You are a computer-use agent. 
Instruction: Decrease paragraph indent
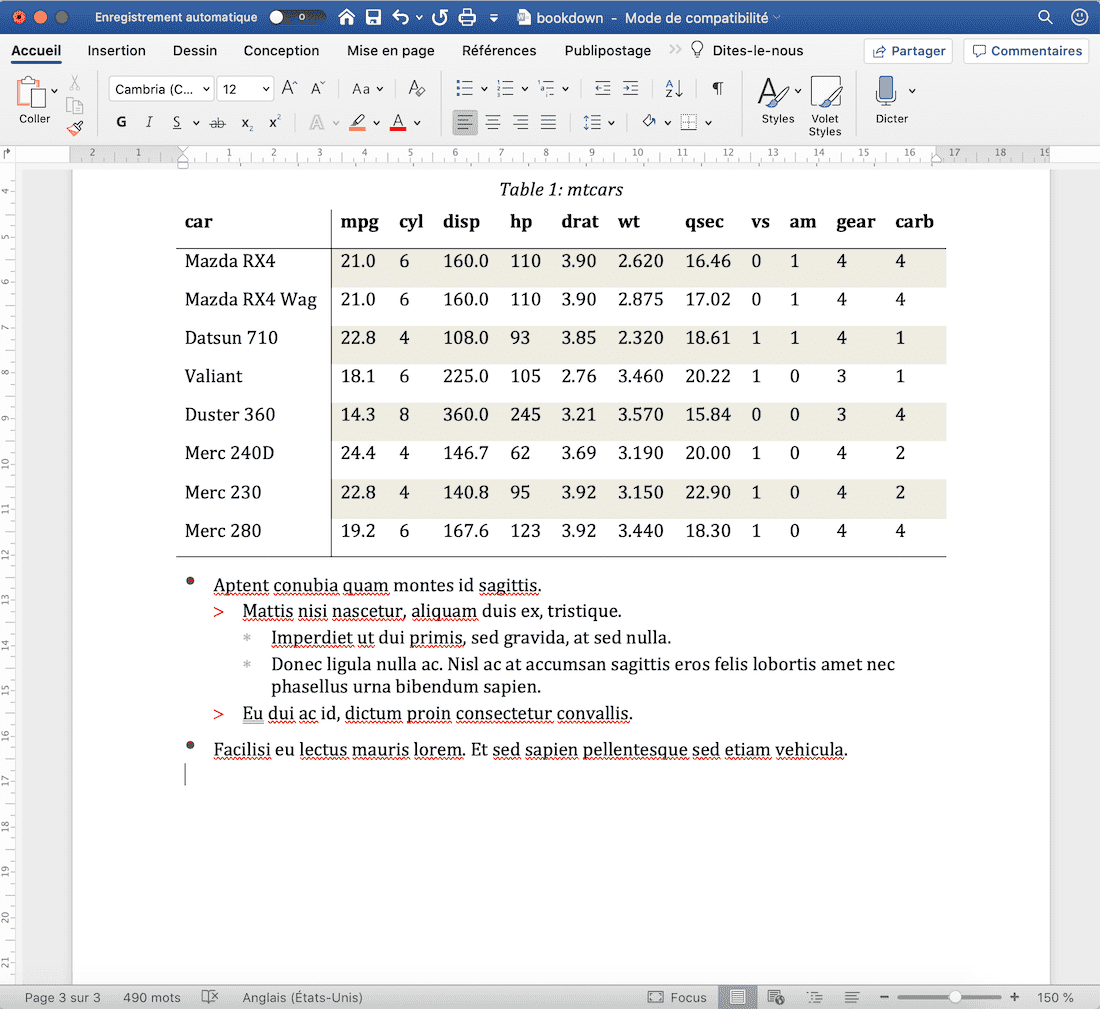click(x=603, y=88)
